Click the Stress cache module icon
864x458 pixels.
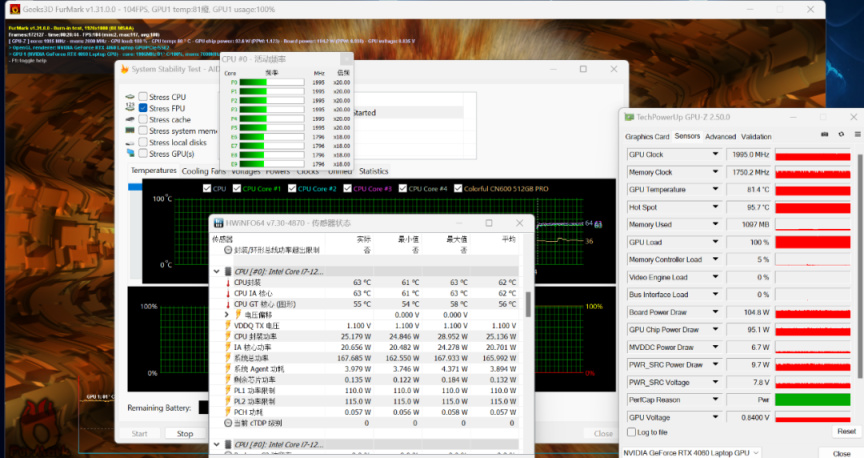pos(130,119)
